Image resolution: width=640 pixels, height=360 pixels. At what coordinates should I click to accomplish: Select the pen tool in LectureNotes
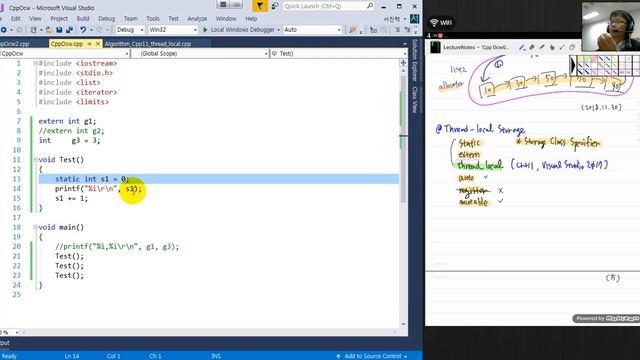click(x=522, y=47)
